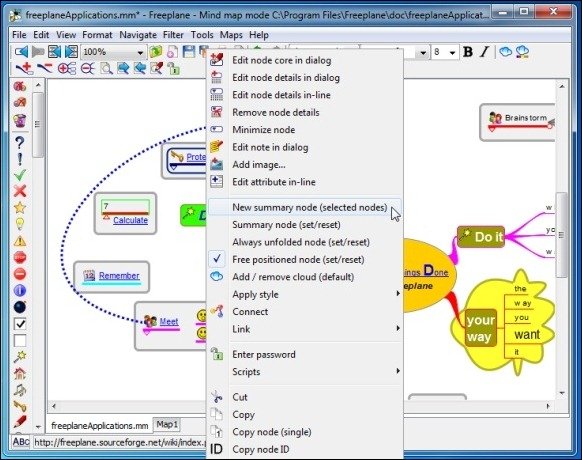Expand the Scripts submenu
The height and width of the screenshot is (460, 582).
[304, 372]
